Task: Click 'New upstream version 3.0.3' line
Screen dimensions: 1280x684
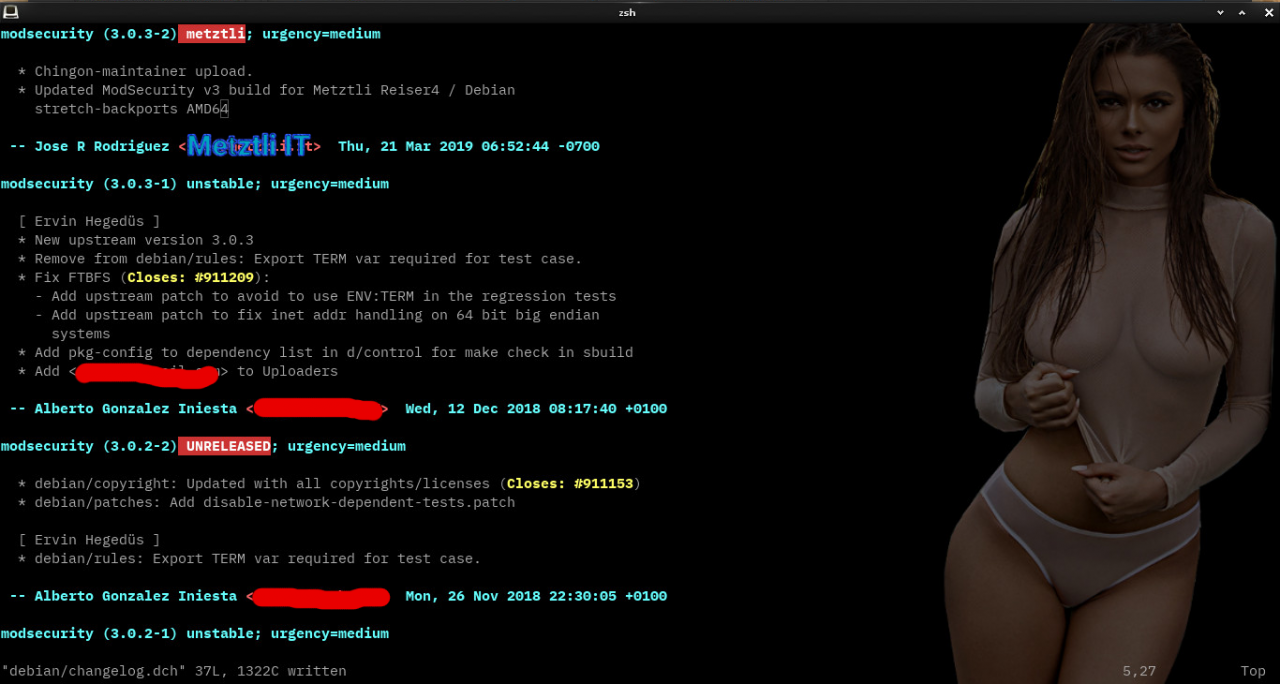Action: 135,240
